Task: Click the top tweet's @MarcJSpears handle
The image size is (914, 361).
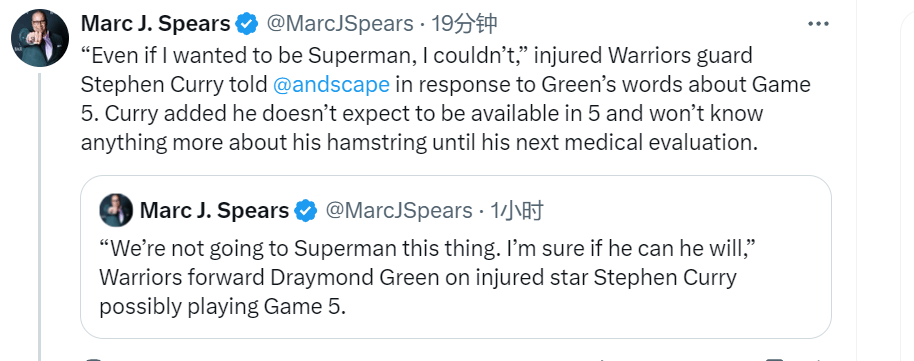Action: (x=340, y=24)
